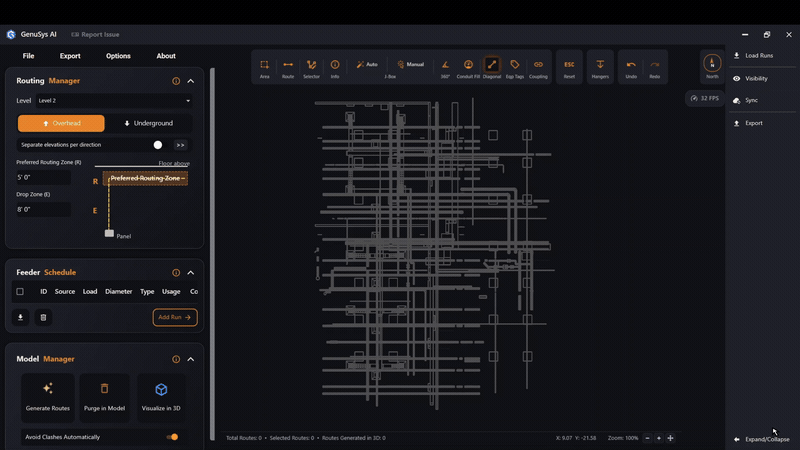Zoom in with the small plus button
800x450 pixels.
[x=659, y=438]
